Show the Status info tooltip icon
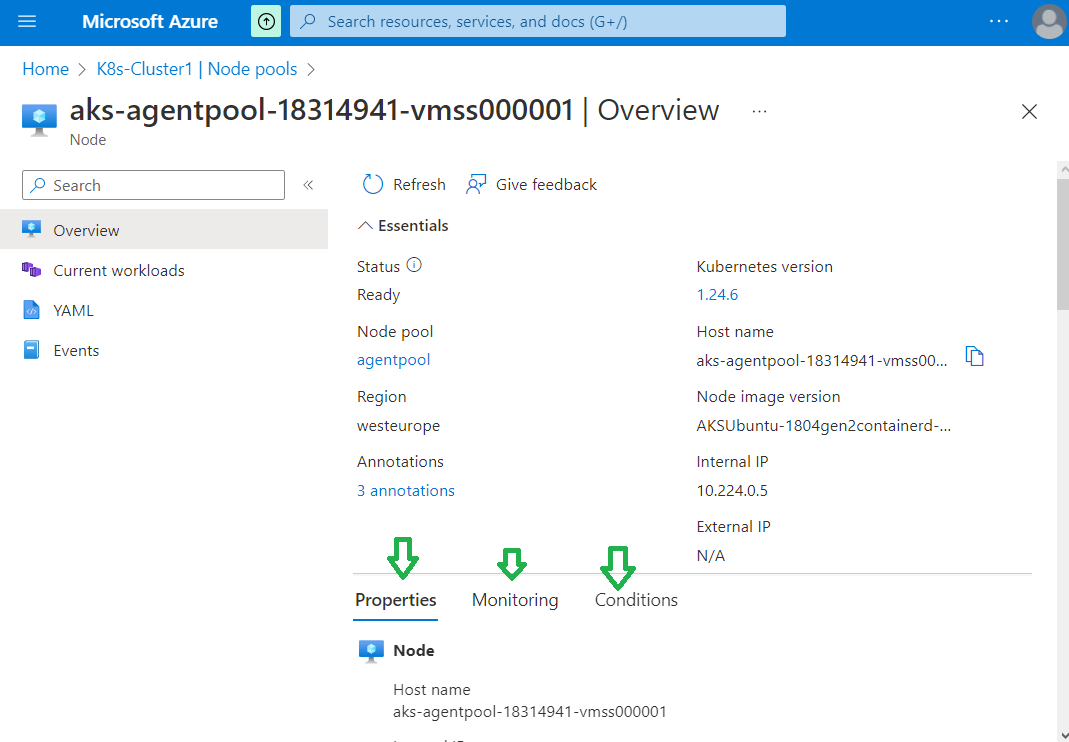1069x742 pixels. [x=414, y=265]
